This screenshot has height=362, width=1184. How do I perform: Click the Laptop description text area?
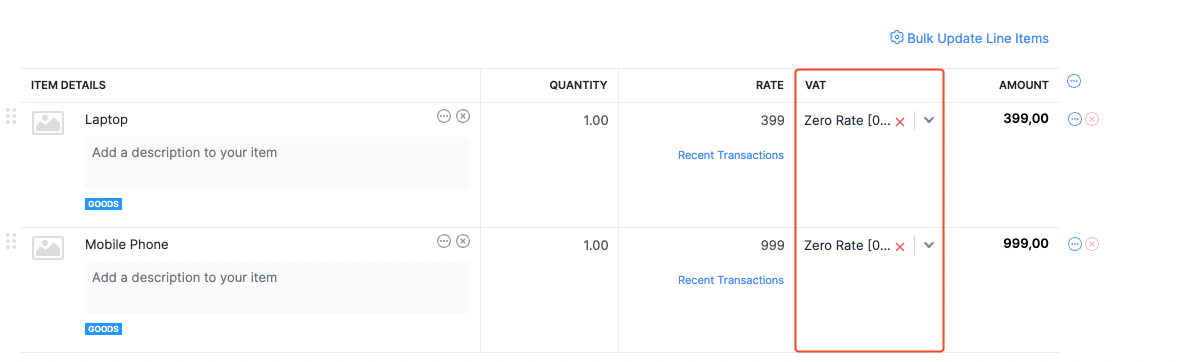click(277, 162)
